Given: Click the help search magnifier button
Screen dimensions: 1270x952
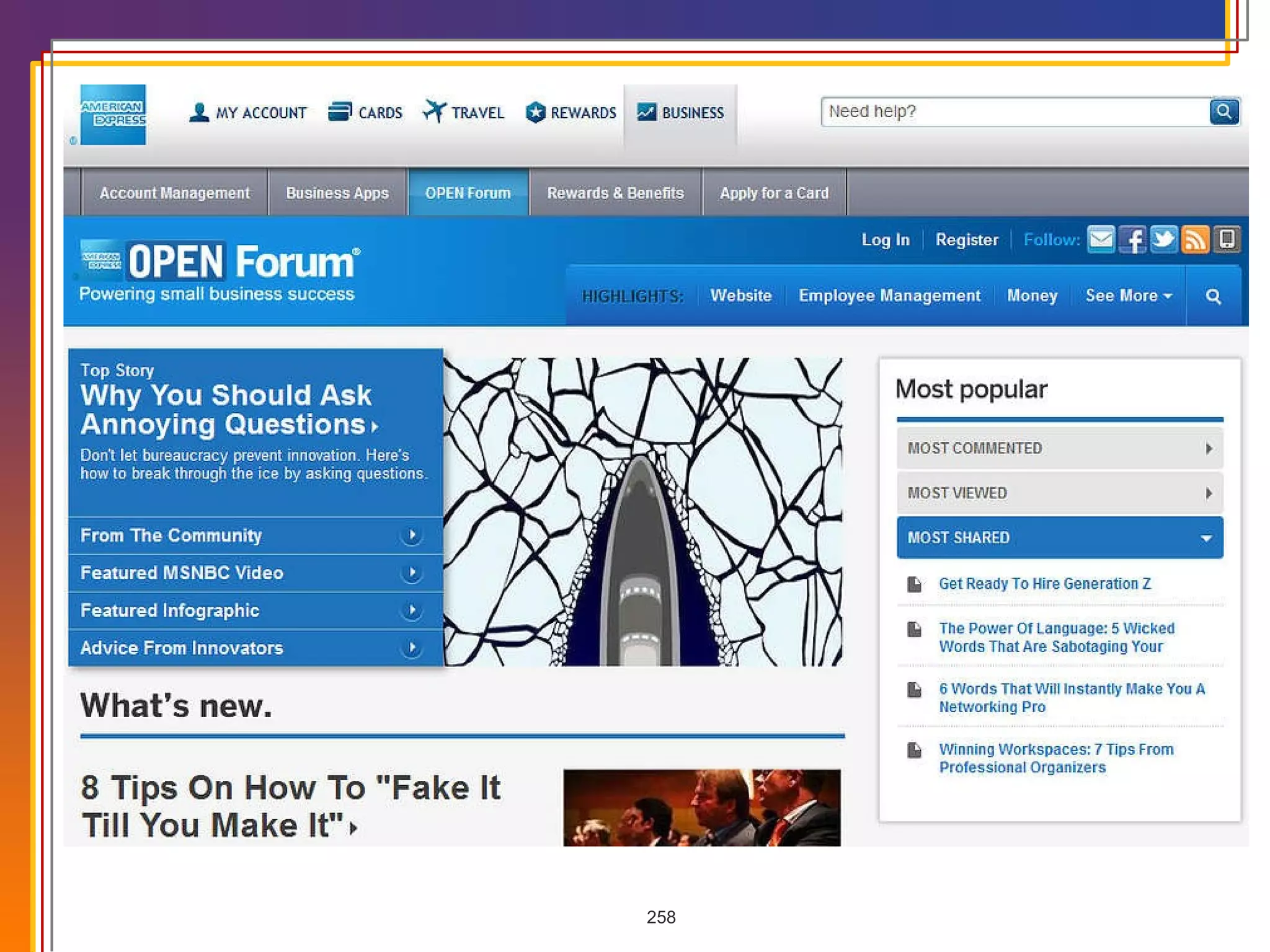Looking at the screenshot, I should [1223, 112].
